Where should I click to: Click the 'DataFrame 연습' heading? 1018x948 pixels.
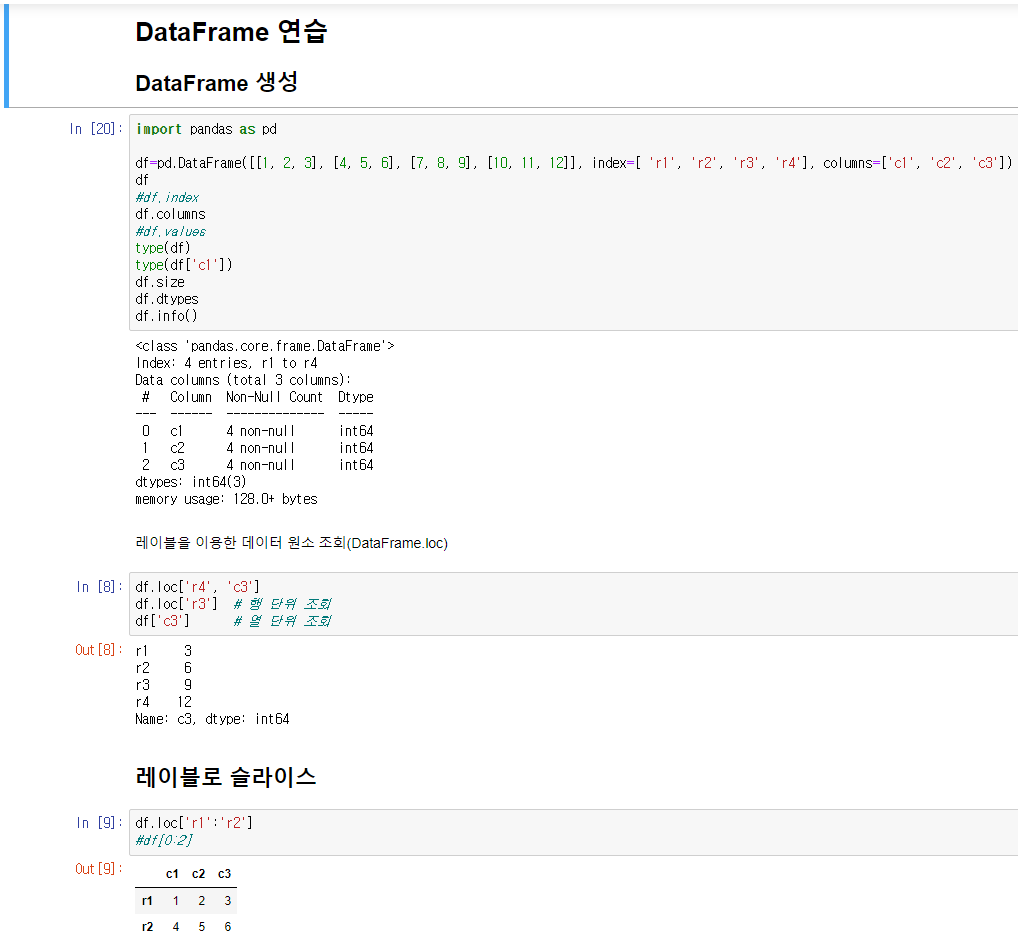[231, 32]
